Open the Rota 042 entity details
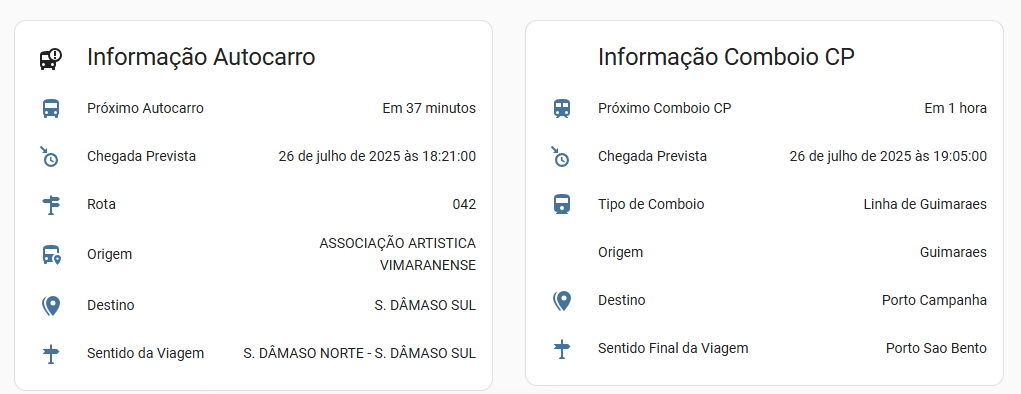Image resolution: width=1021 pixels, height=394 pixels. coord(253,204)
